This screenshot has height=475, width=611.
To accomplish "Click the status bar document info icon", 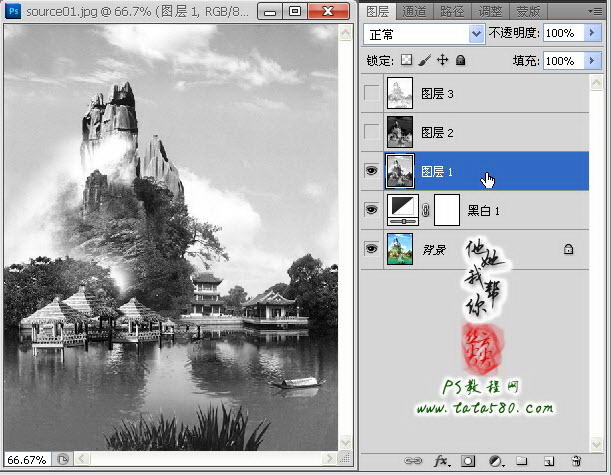I will [62, 459].
